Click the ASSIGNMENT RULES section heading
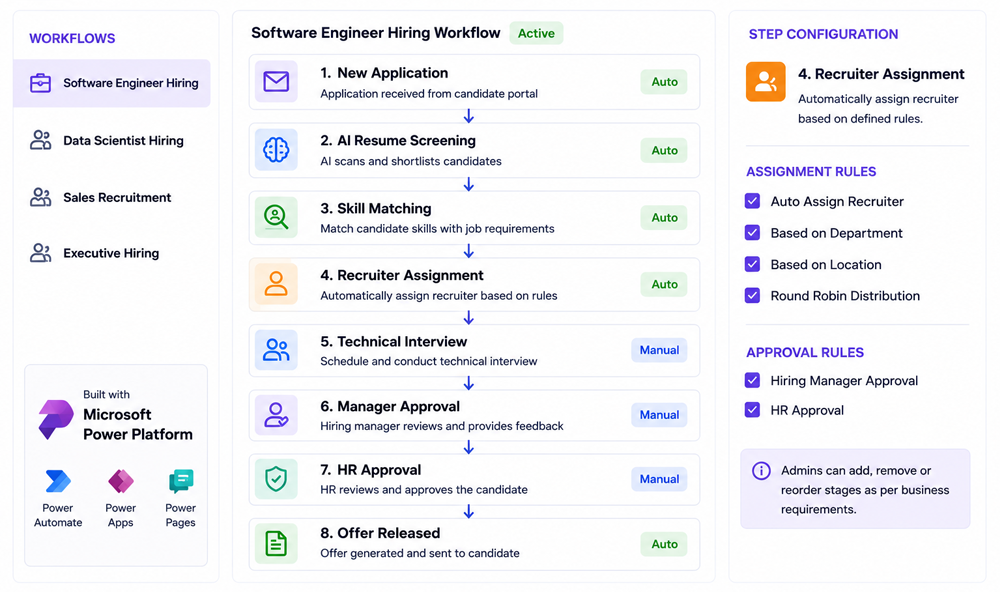Screen dimensions: 1000x592 tap(811, 172)
